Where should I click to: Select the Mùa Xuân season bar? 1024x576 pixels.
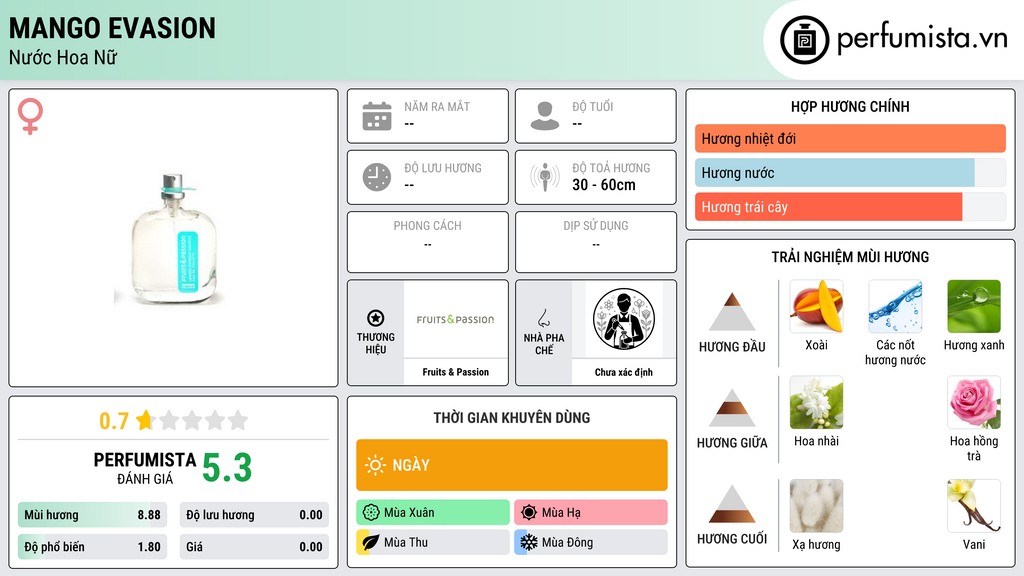(x=433, y=513)
